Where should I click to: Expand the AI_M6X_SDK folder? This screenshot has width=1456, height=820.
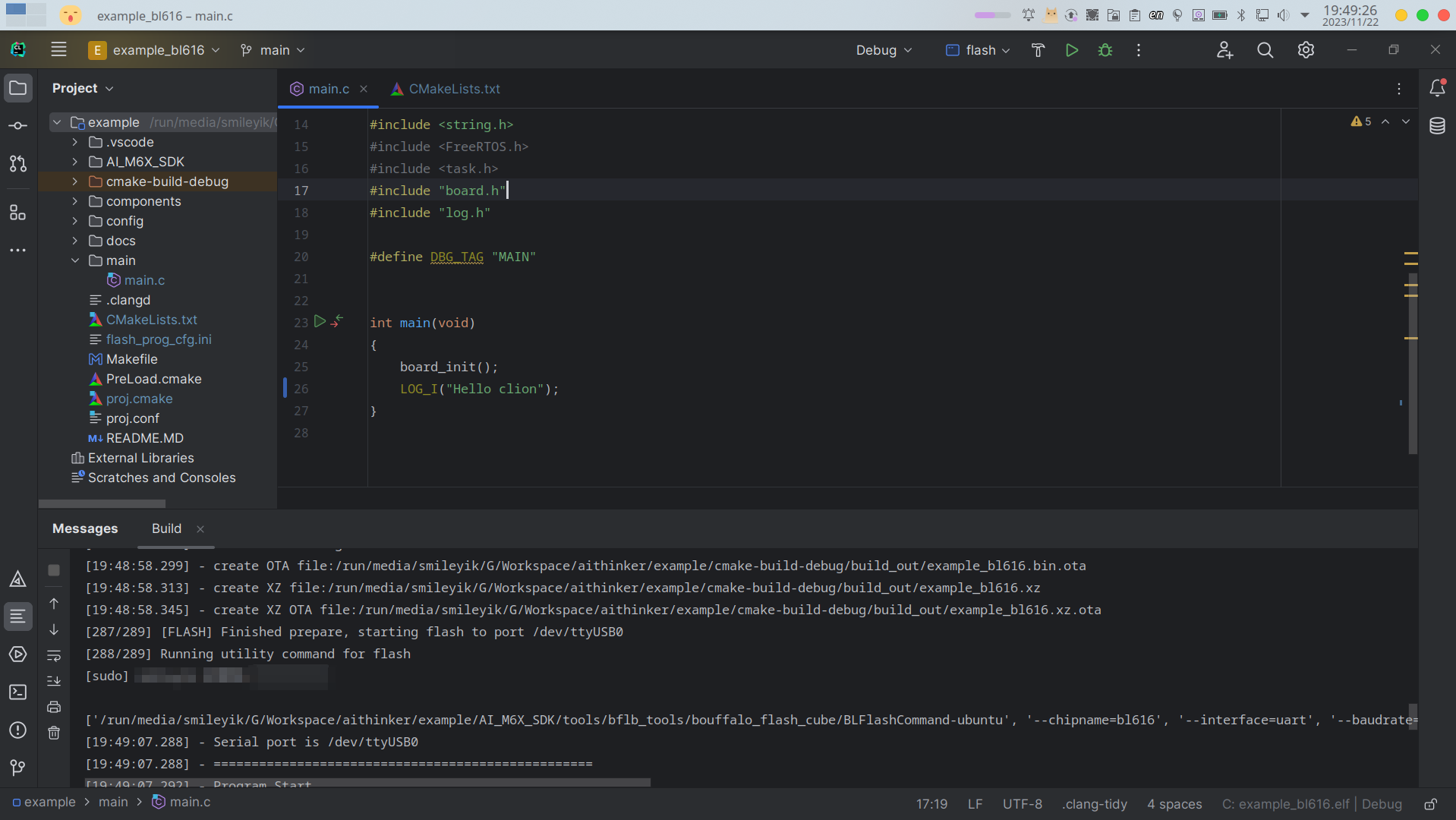(x=74, y=162)
